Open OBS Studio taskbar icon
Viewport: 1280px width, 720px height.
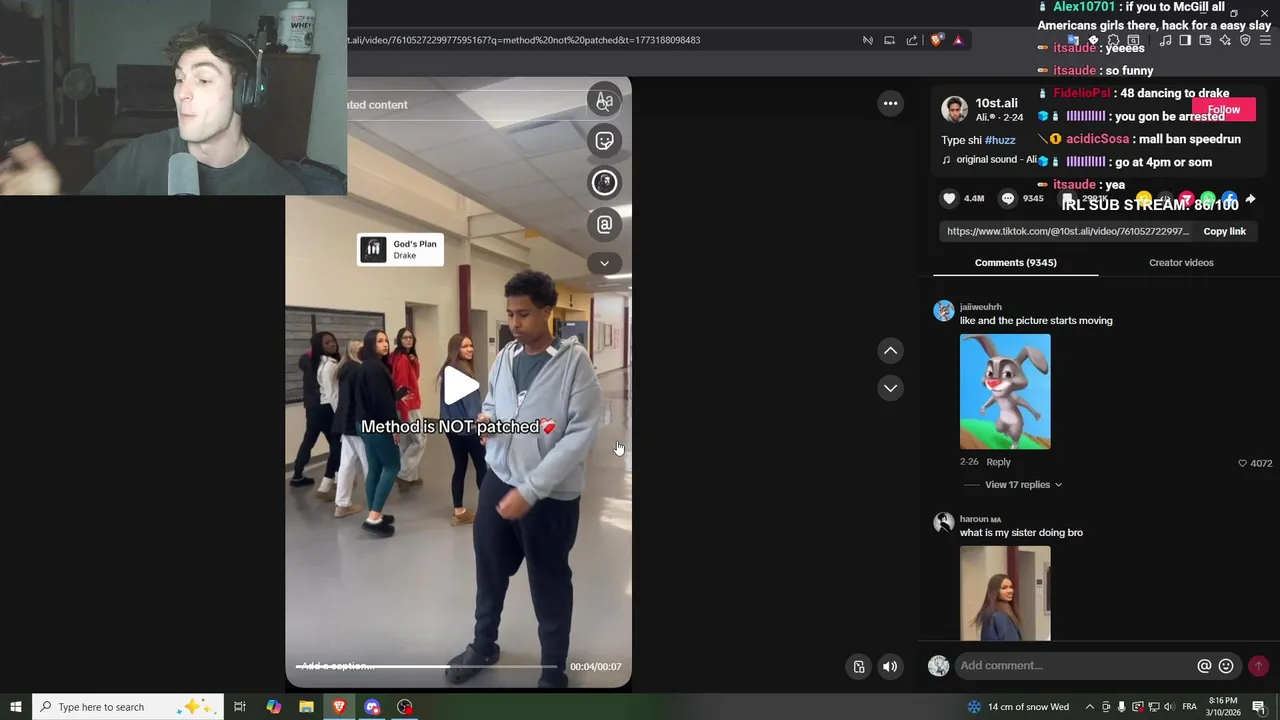pos(404,707)
